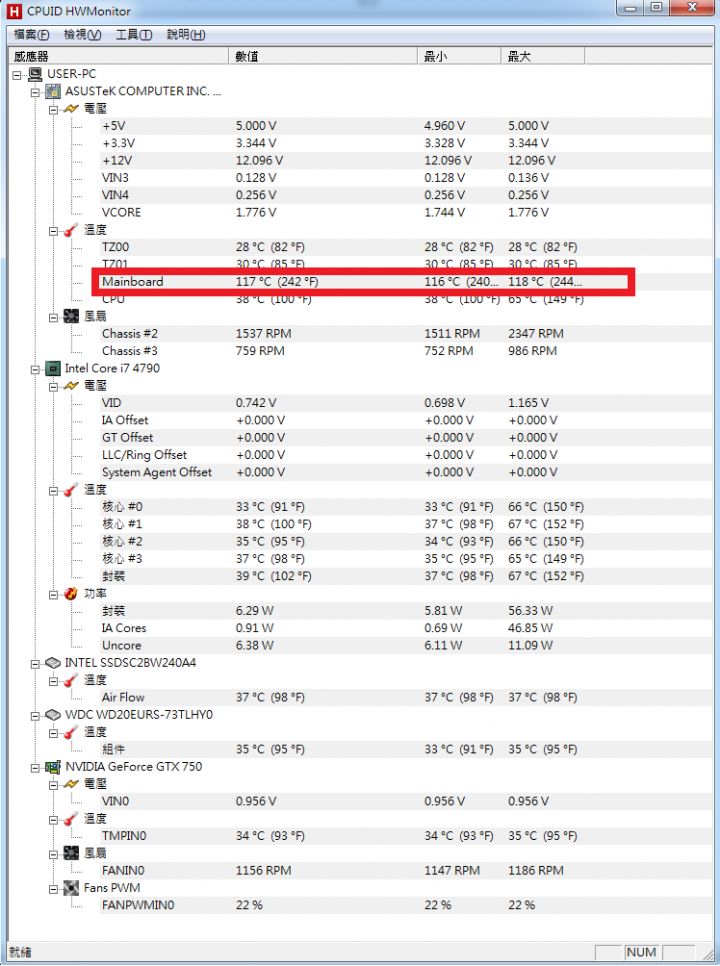Collapse the WDC WD20EURS-73TLHY0 node
The height and width of the screenshot is (966, 720).
point(35,716)
